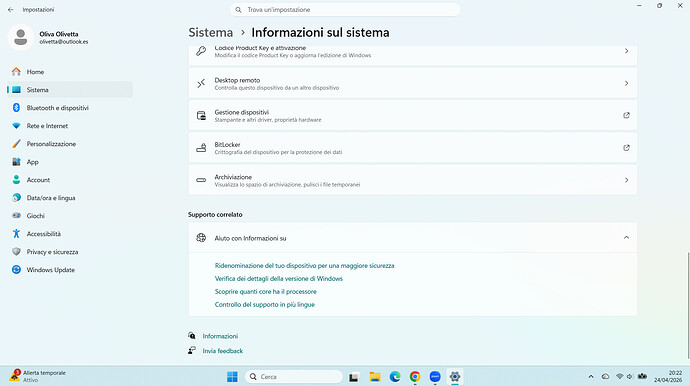
Task: Click the Desktop remoto icon
Action: click(201, 83)
